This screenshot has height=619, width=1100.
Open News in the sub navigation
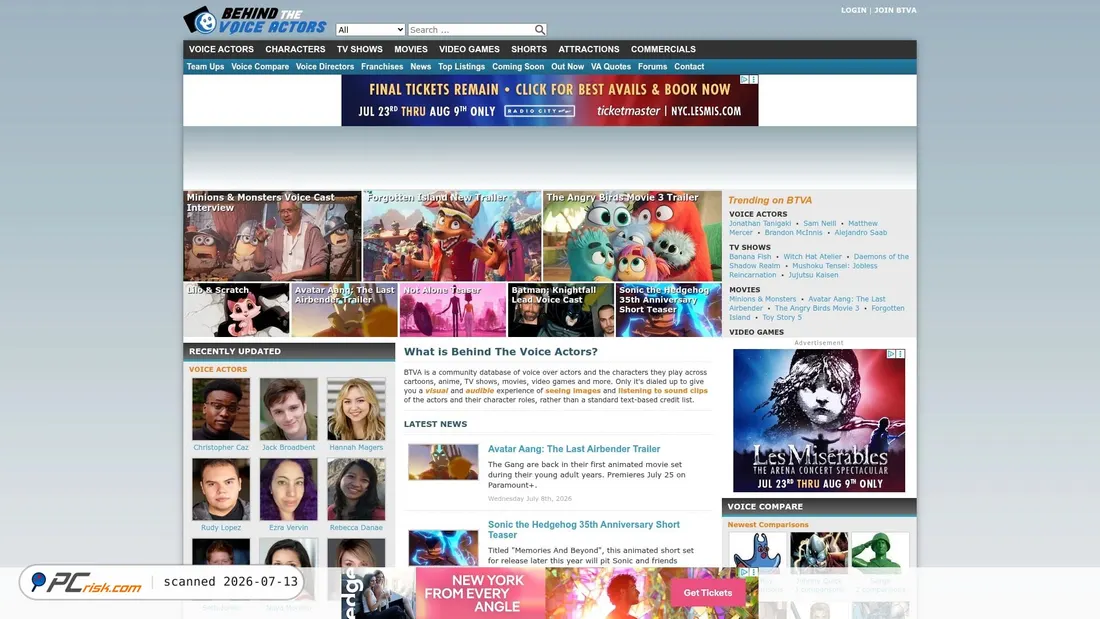pos(420,67)
